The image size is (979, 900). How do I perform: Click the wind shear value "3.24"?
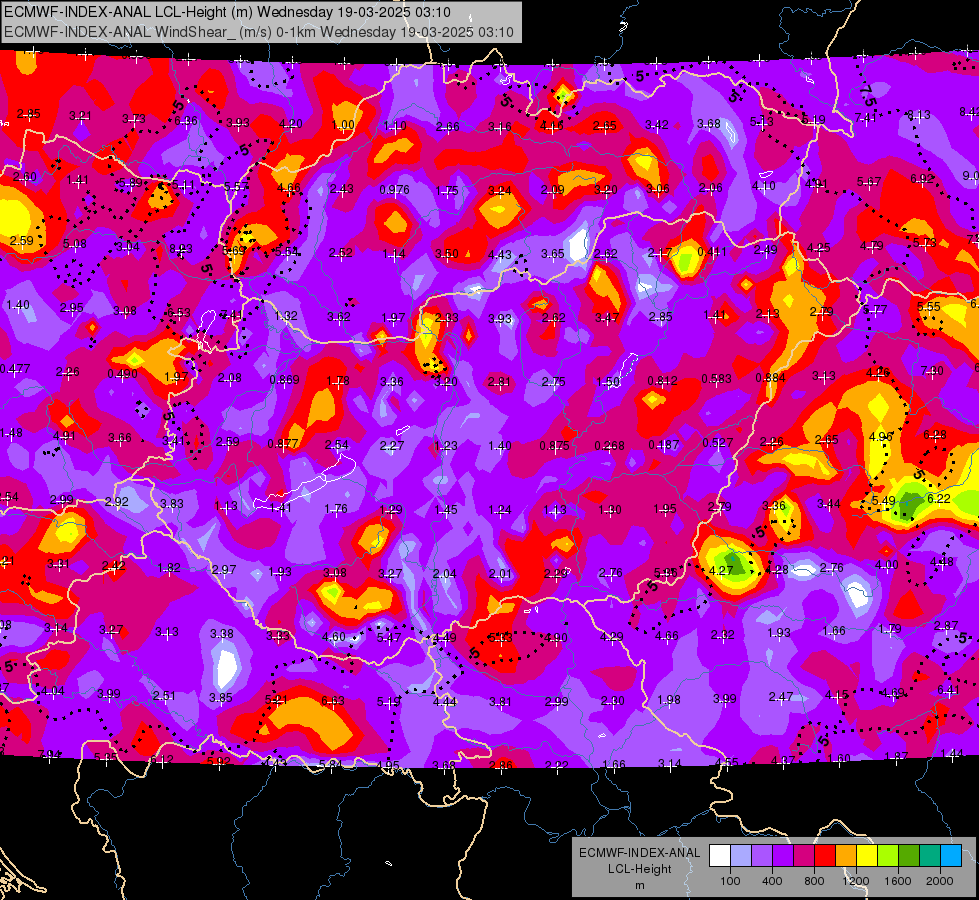click(x=499, y=190)
